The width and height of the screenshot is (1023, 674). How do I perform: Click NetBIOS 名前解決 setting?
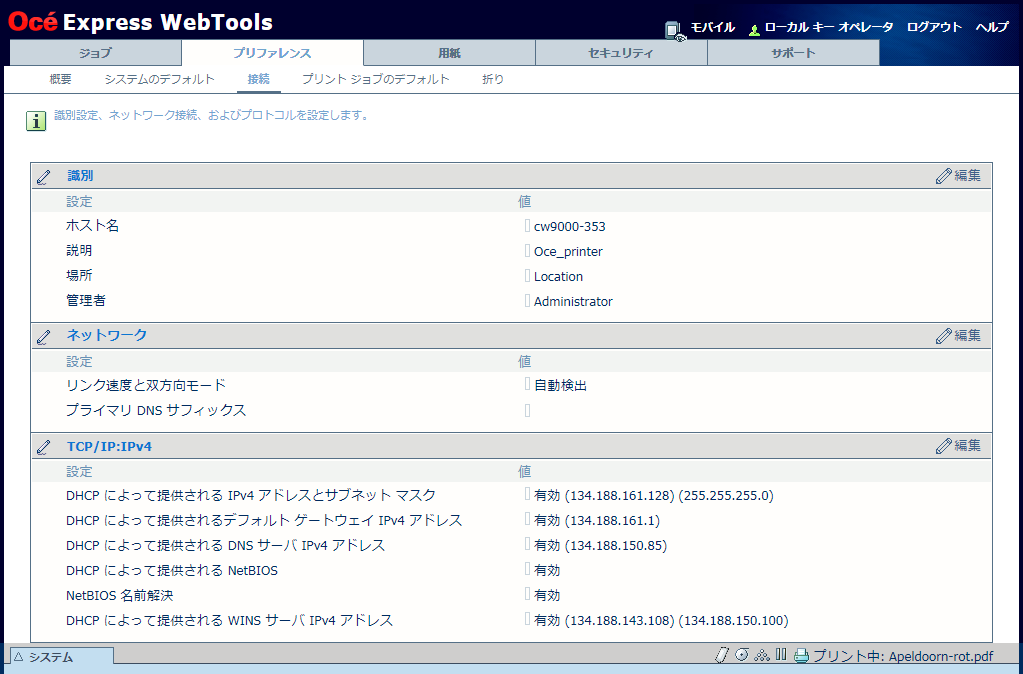tap(119, 595)
